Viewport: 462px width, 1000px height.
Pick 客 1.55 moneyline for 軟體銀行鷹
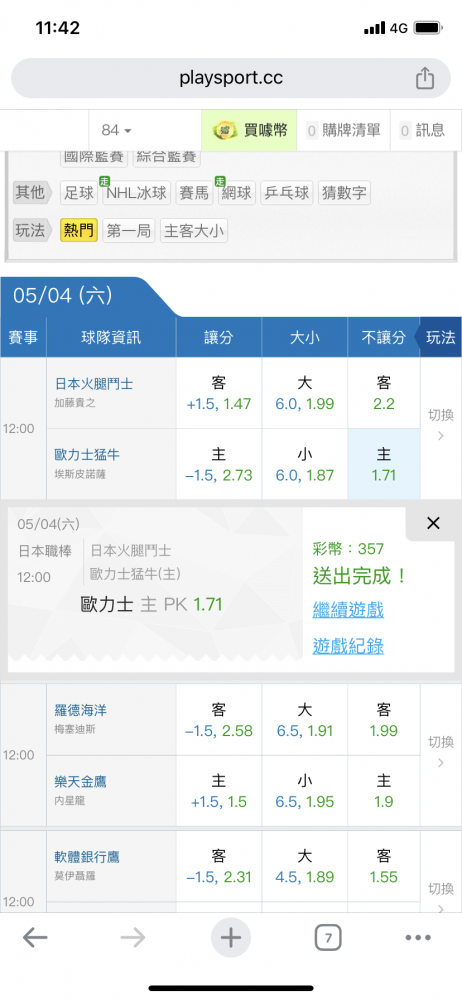click(384, 866)
